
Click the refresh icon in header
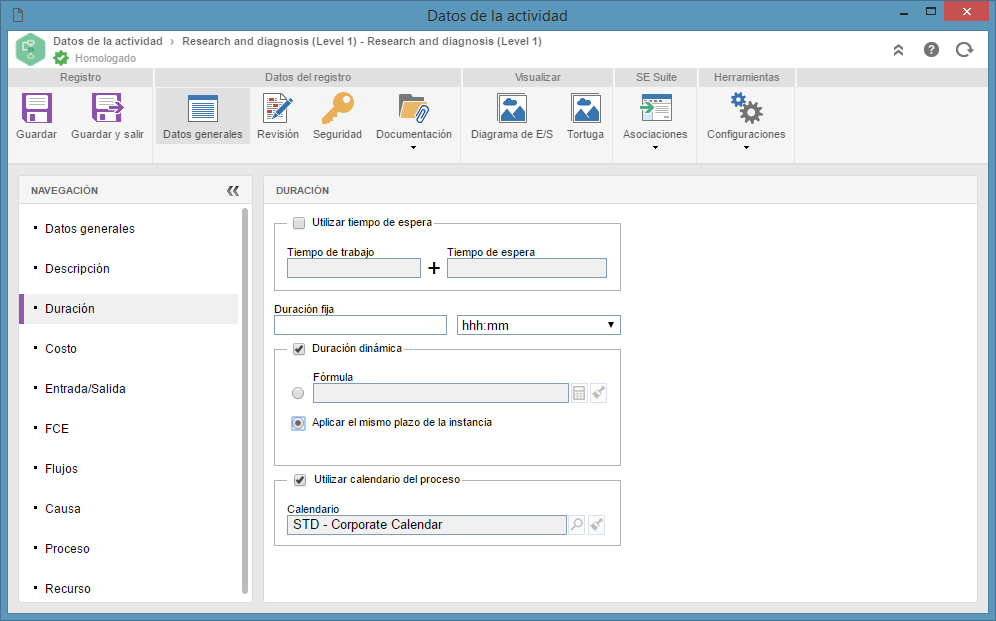tap(965, 50)
